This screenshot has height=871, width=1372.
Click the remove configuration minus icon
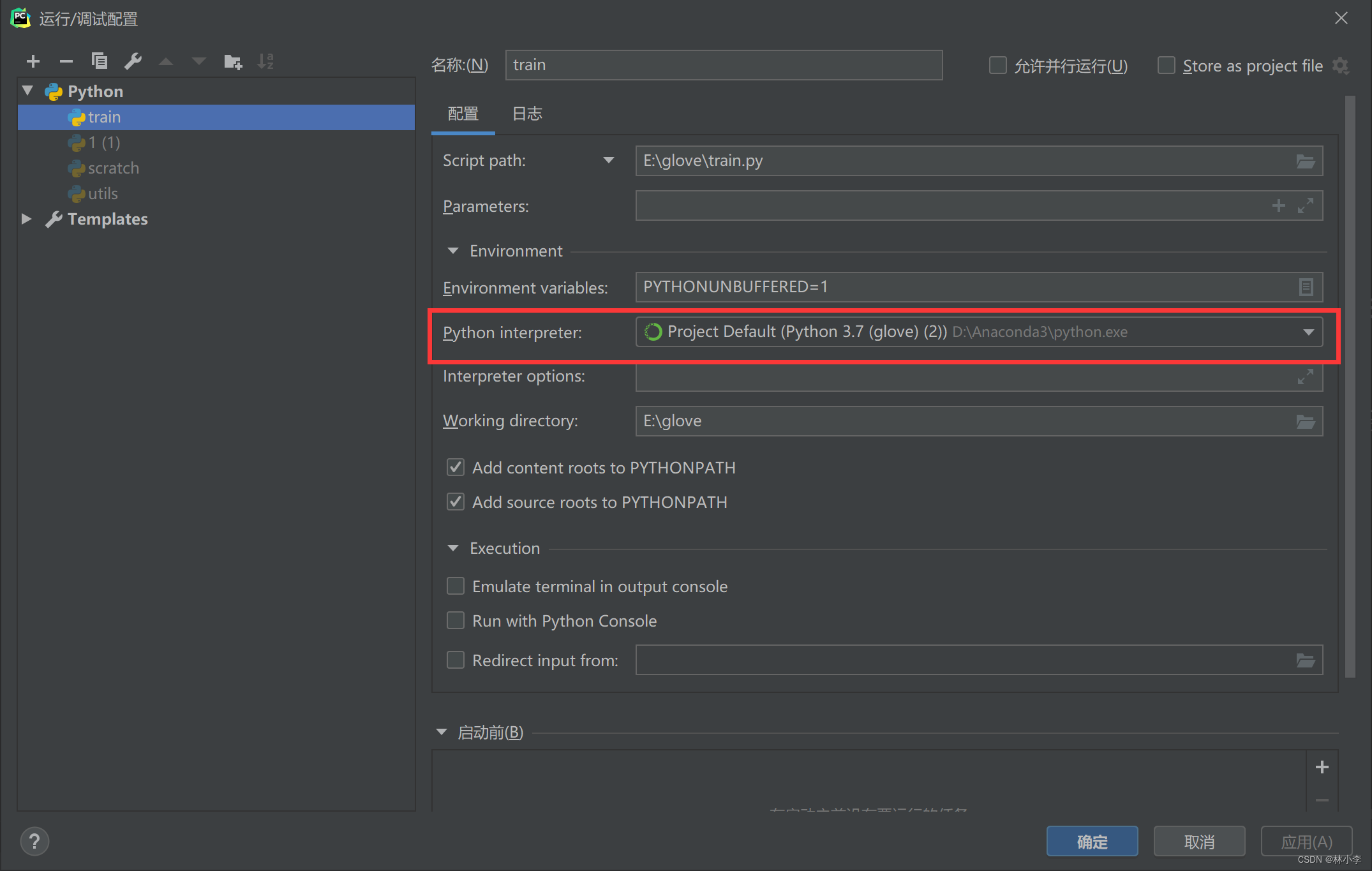pos(66,61)
